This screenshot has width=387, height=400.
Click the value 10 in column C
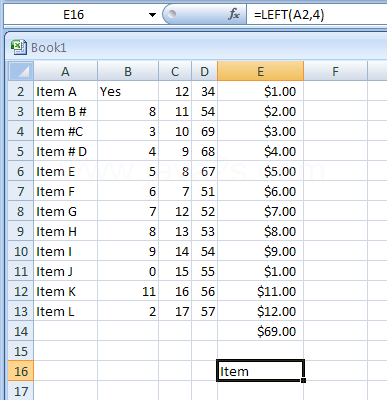pyautogui.click(x=175, y=131)
